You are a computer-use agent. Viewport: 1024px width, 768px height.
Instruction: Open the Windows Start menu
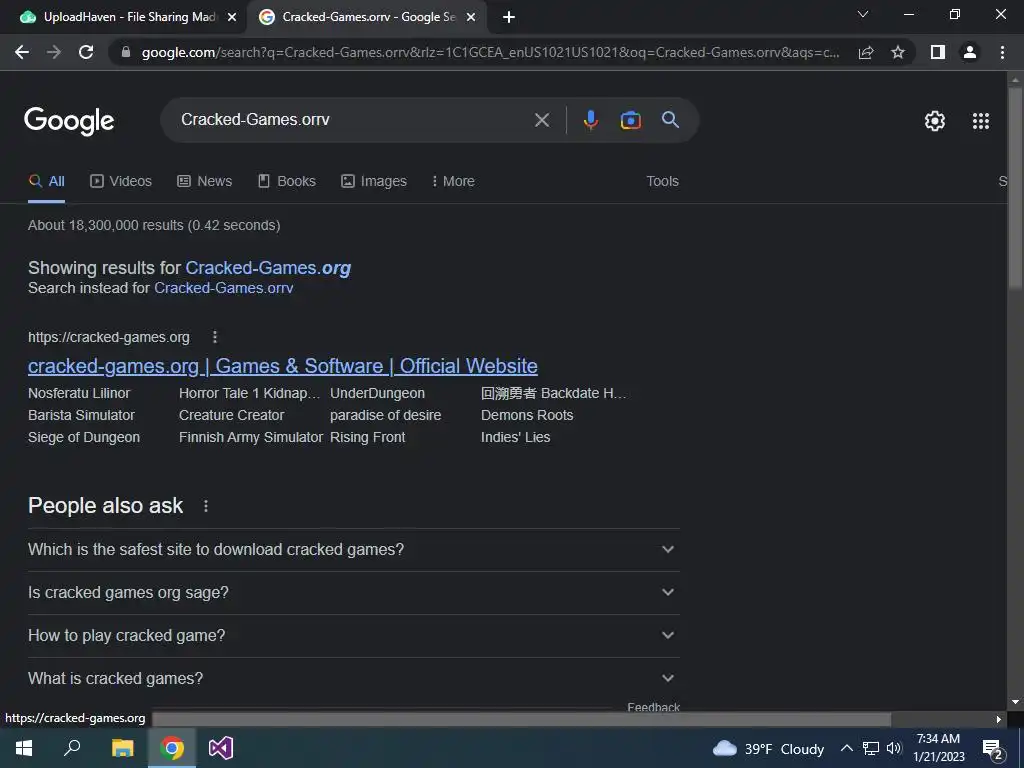24,748
